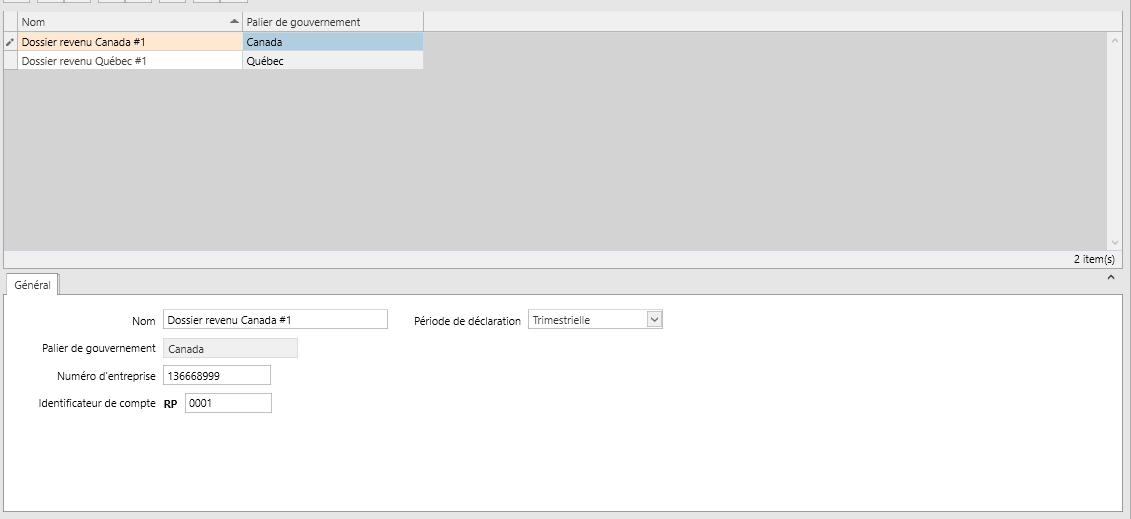Viewport: 1131px width, 519px height.
Task: Click the 2 item(s) count text
Action: tap(1093, 259)
